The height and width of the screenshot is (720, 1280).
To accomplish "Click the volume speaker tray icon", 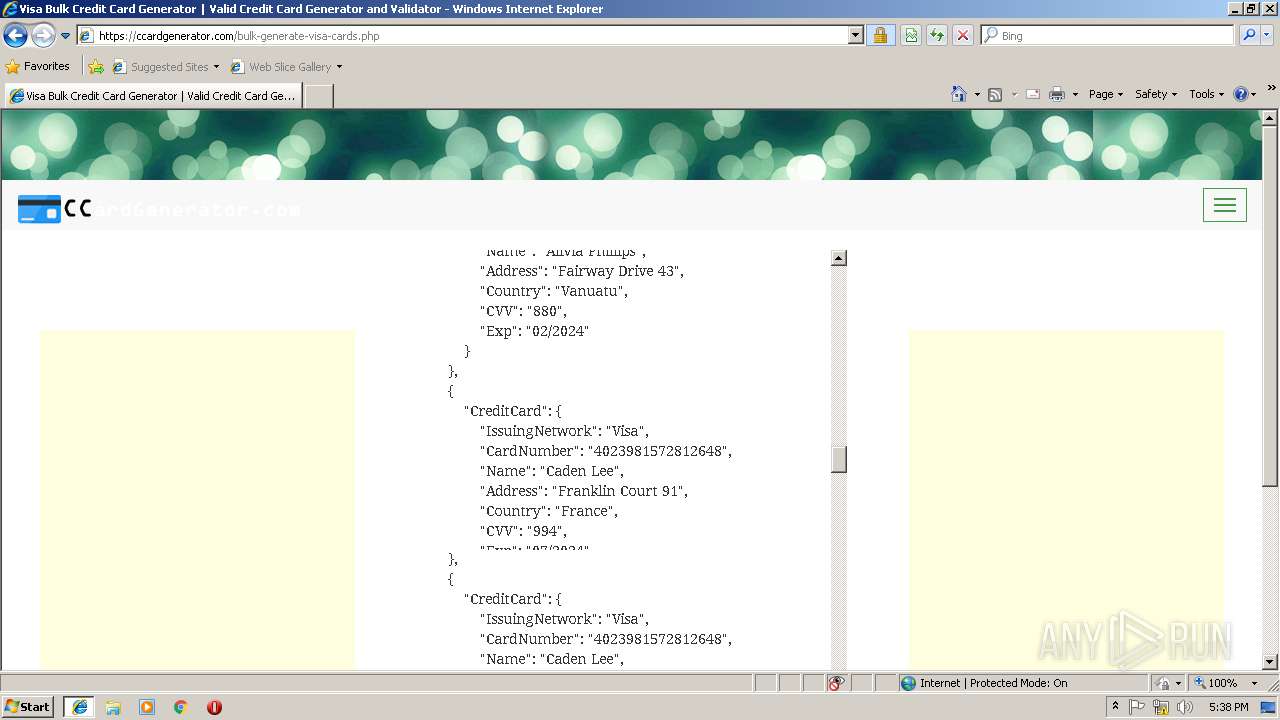I will point(1185,707).
